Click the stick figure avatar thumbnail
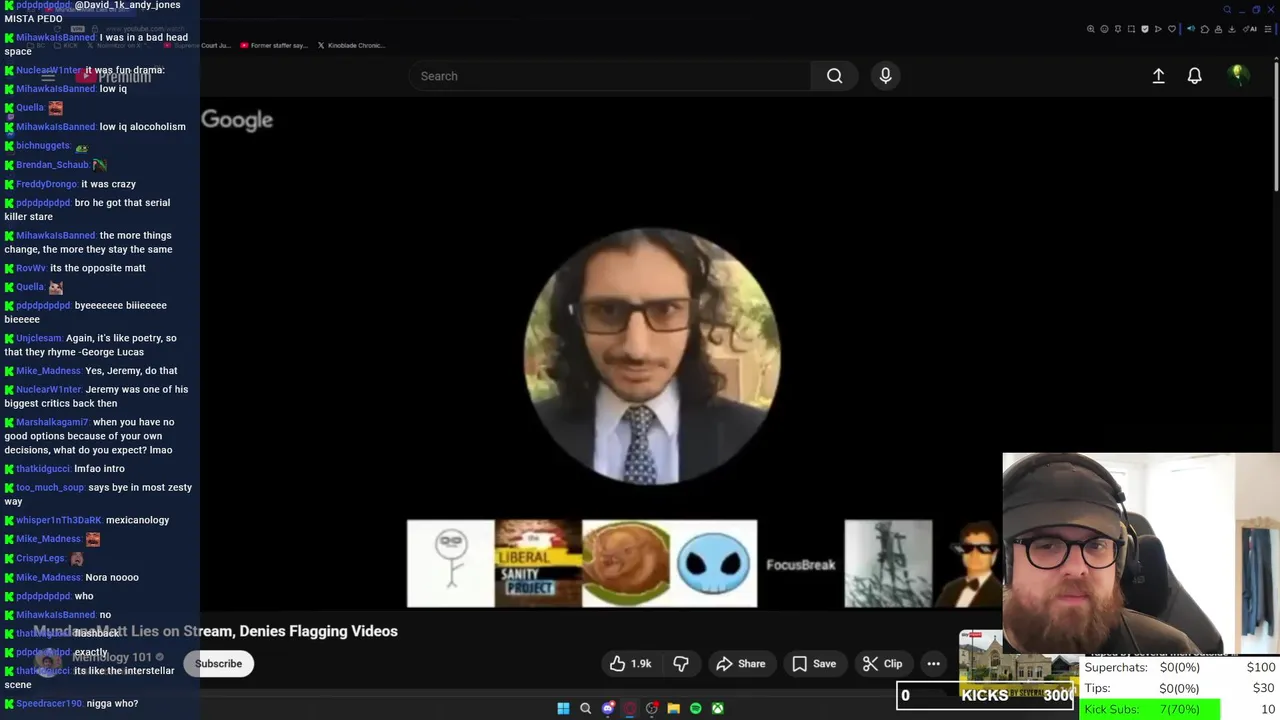 click(x=451, y=564)
